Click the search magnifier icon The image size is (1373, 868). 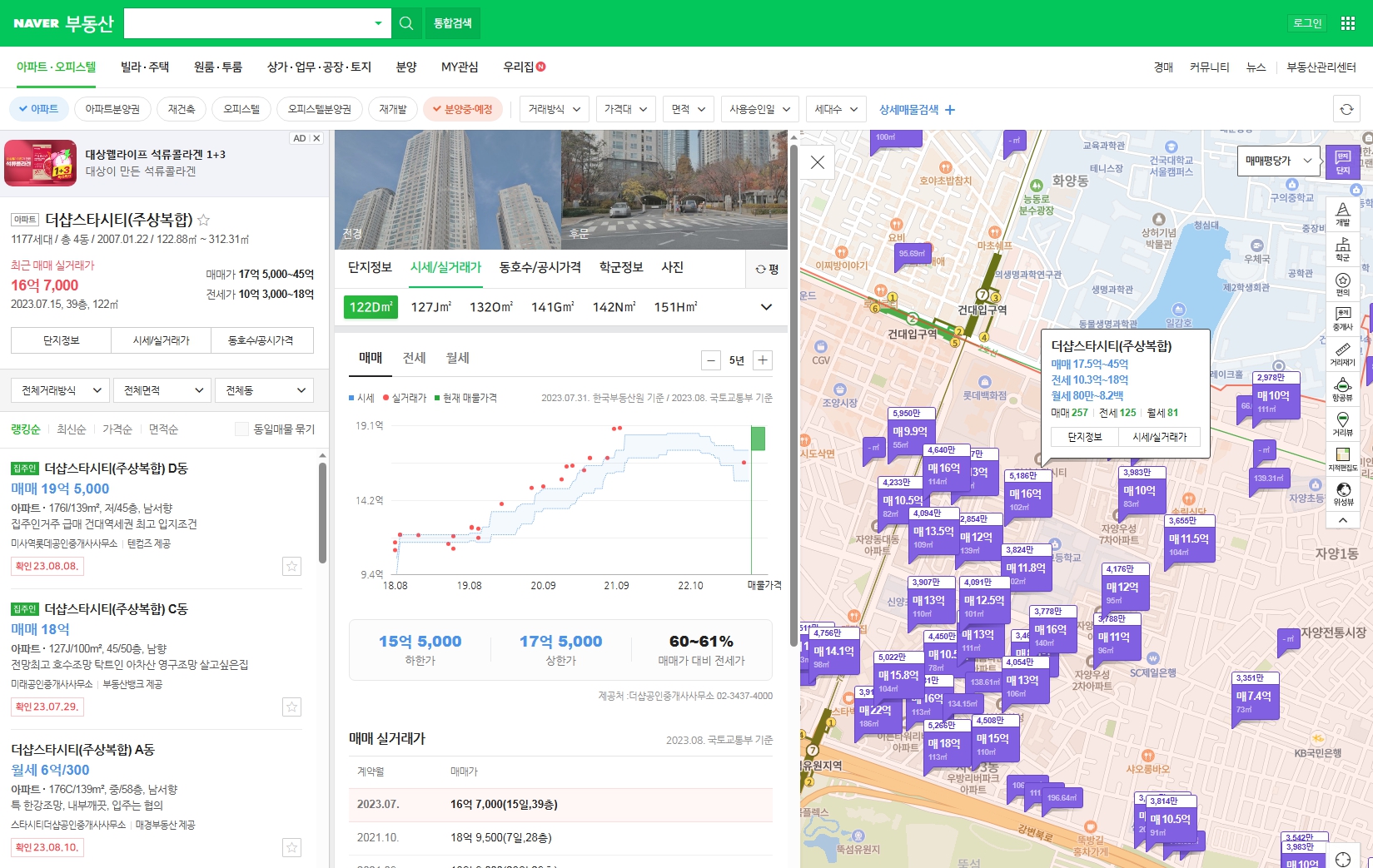click(x=406, y=23)
